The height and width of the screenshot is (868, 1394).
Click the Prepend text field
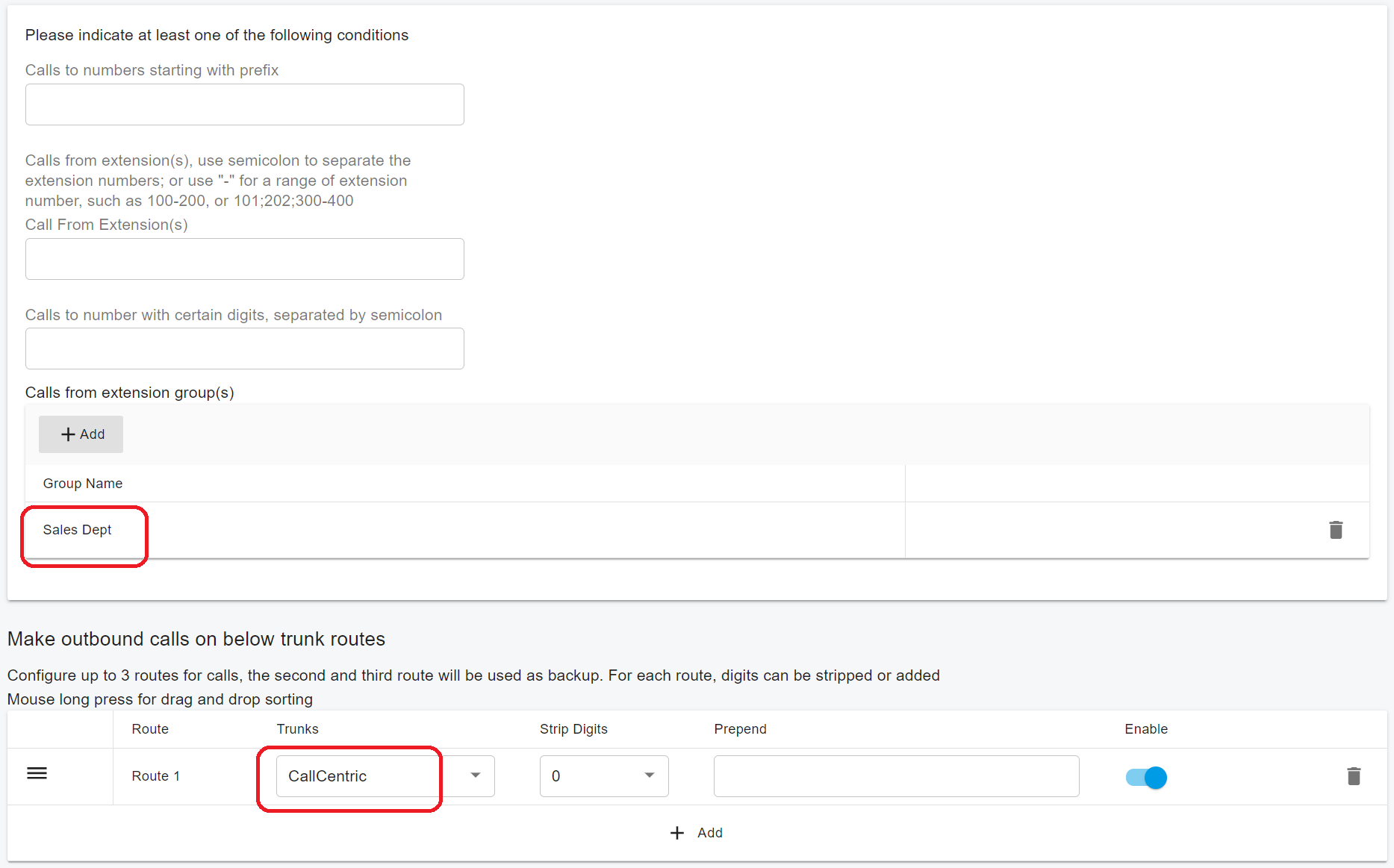click(896, 776)
